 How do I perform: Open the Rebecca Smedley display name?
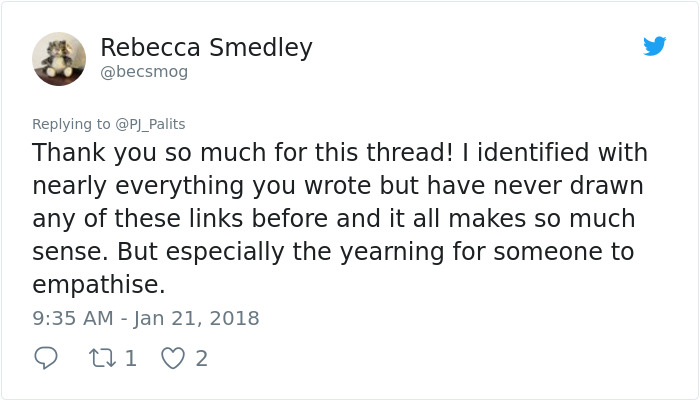(206, 47)
